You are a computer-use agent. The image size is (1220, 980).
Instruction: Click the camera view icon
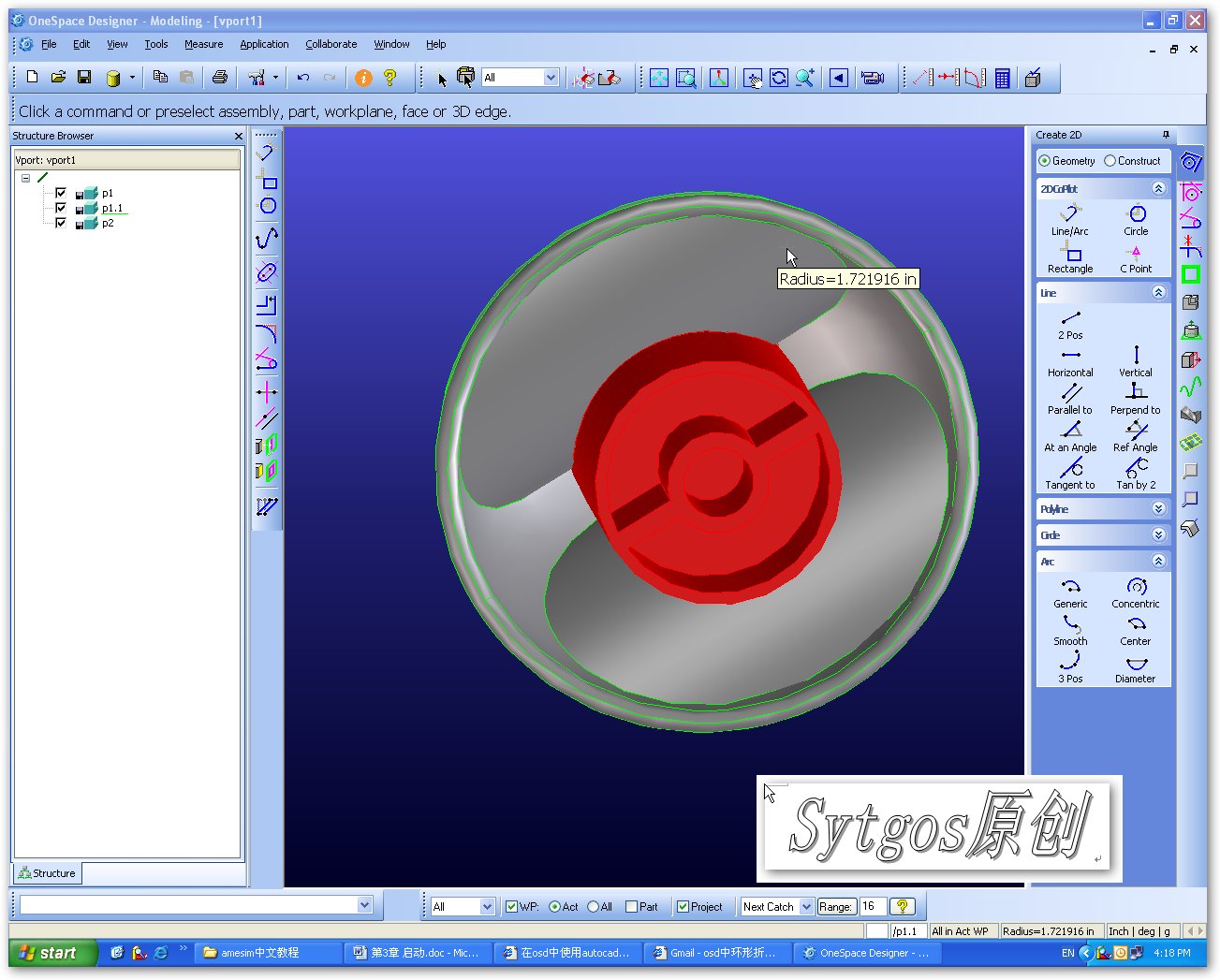(873, 78)
